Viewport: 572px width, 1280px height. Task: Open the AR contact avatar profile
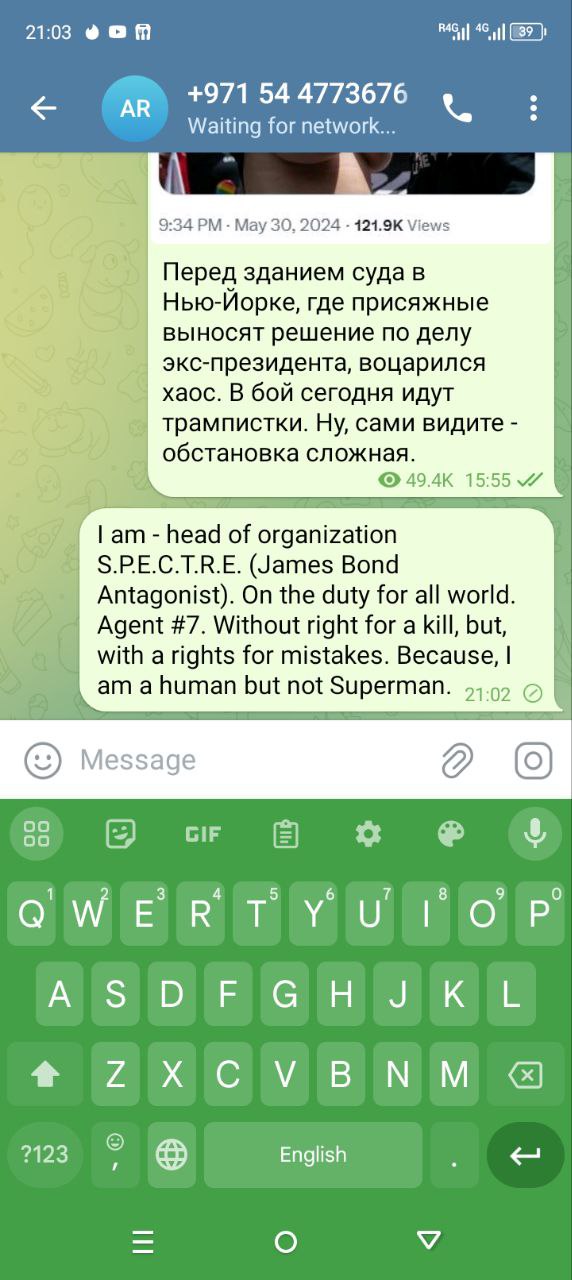pyautogui.click(x=135, y=108)
